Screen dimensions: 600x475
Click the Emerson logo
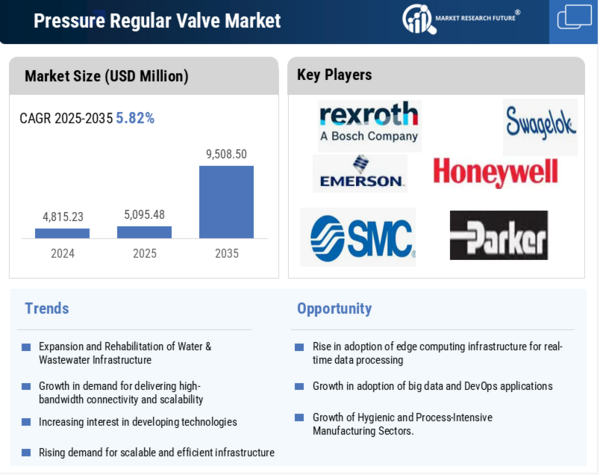tap(360, 173)
